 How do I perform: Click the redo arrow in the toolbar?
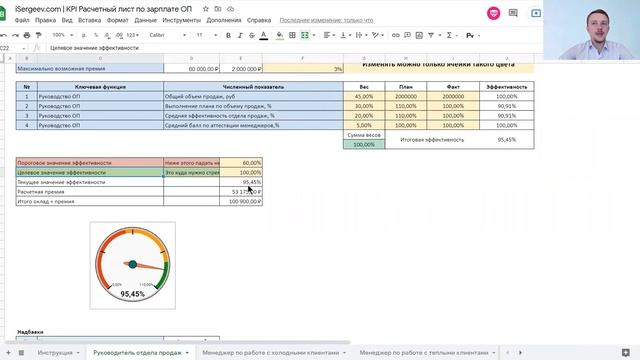click(16, 36)
